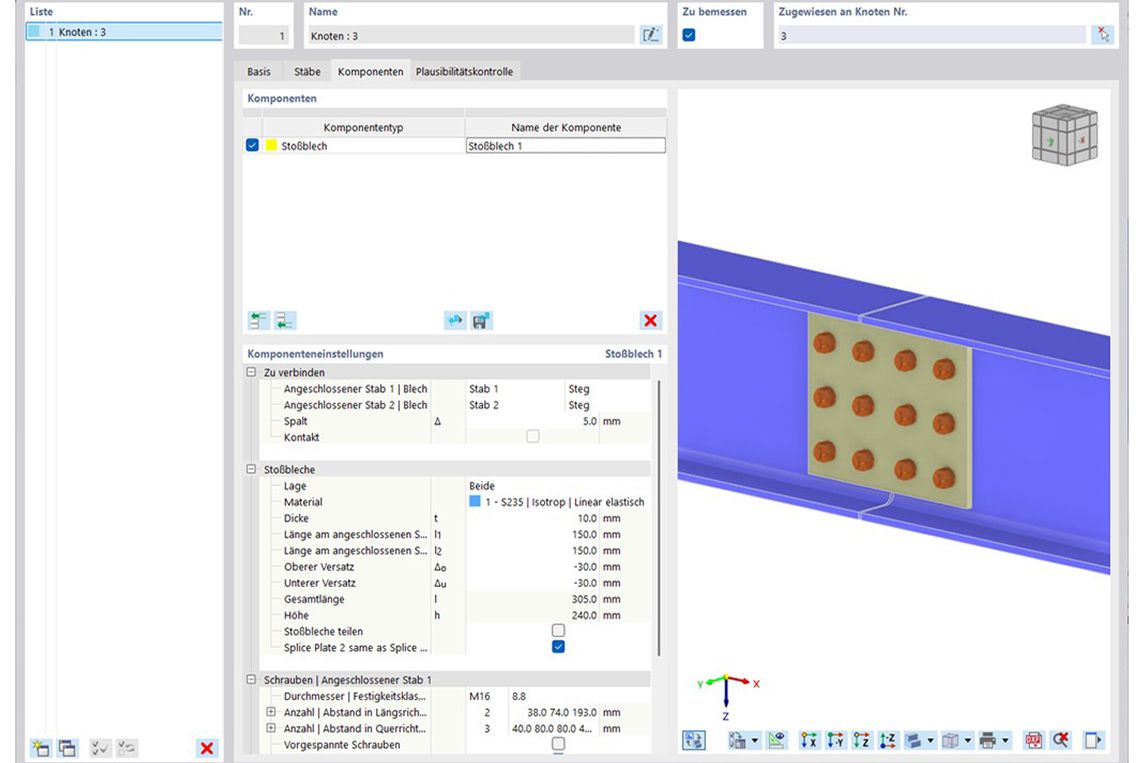Click the blue S235 material color swatch
Image resolution: width=1144 pixels, height=763 pixels.
pos(475,502)
